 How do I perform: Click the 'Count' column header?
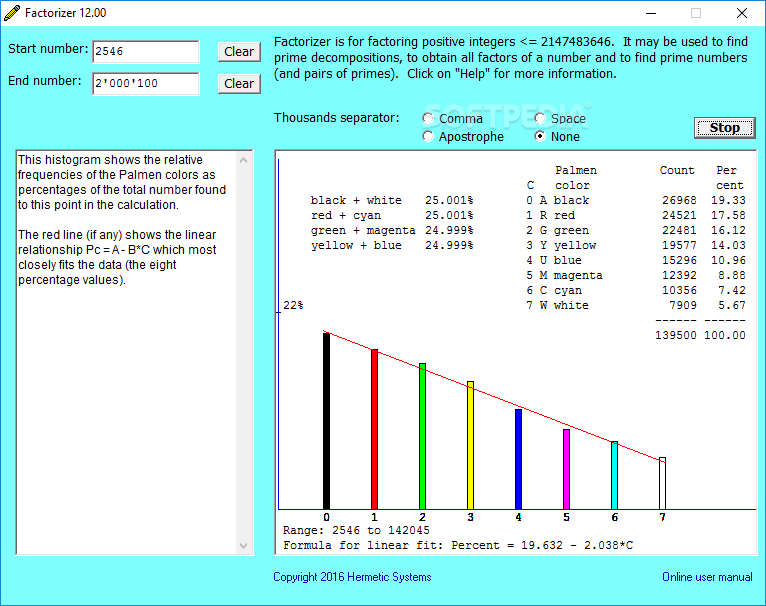pos(677,171)
